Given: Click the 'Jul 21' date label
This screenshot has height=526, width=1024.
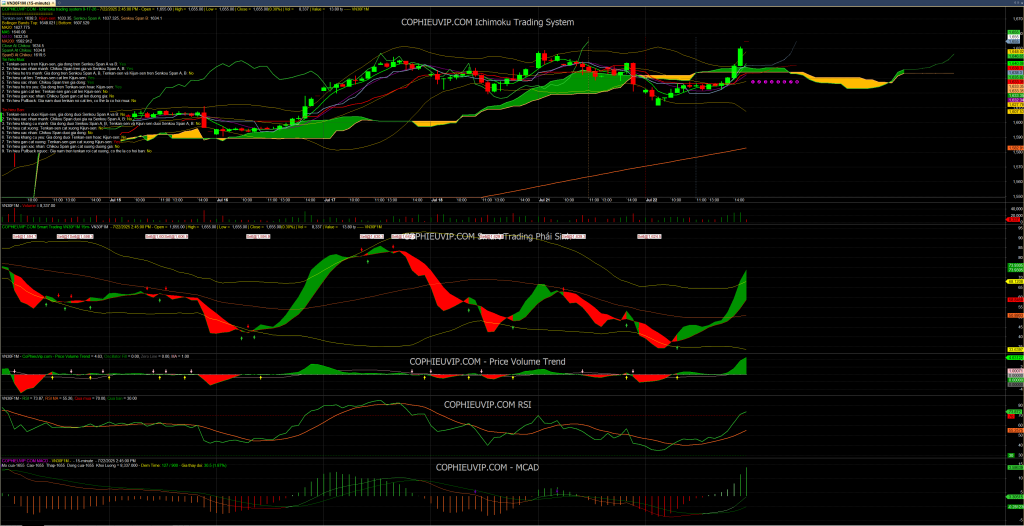Looking at the screenshot, I should [544, 199].
